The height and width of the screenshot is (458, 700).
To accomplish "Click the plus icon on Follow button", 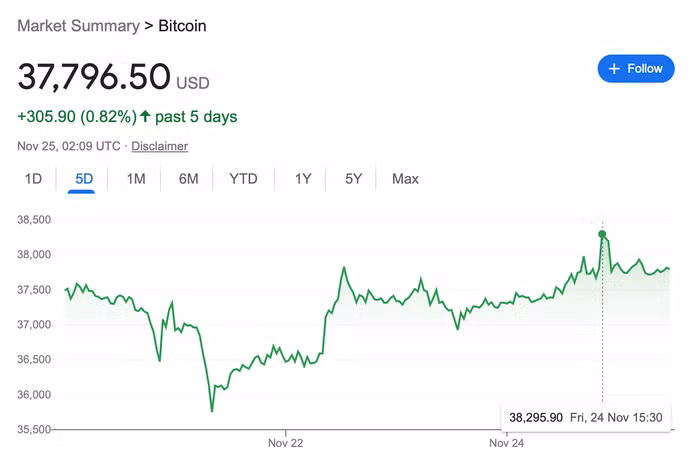I will [x=614, y=69].
